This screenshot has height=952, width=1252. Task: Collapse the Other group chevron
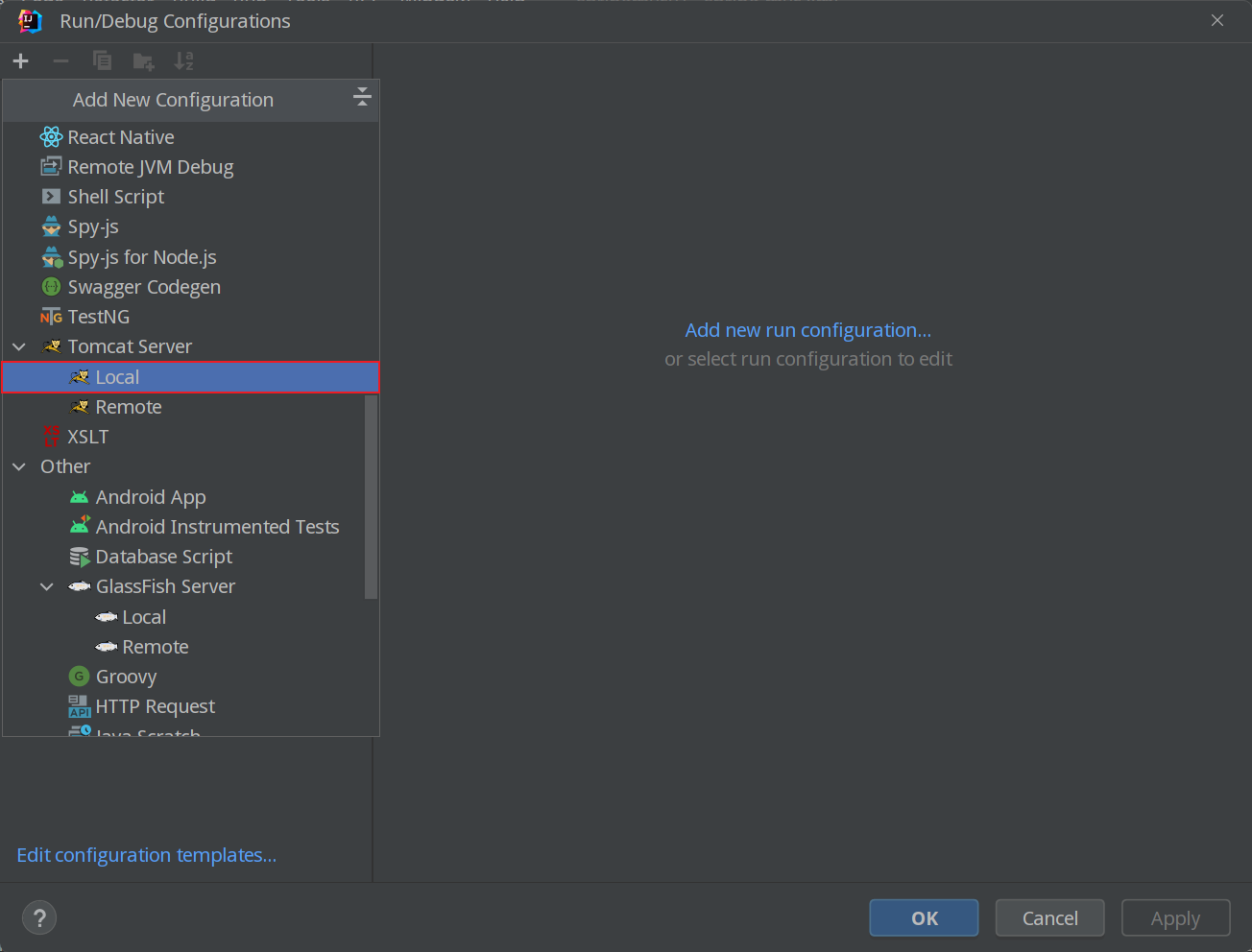[x=19, y=466]
